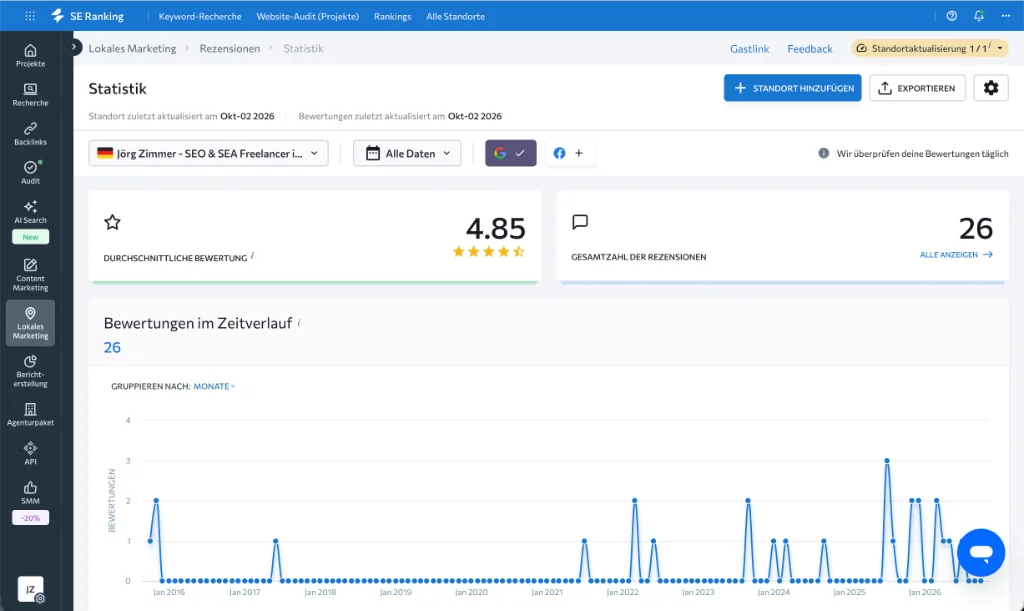Click the speech bubble icon in reviews card
The width and height of the screenshot is (1024, 611).
tap(580, 222)
